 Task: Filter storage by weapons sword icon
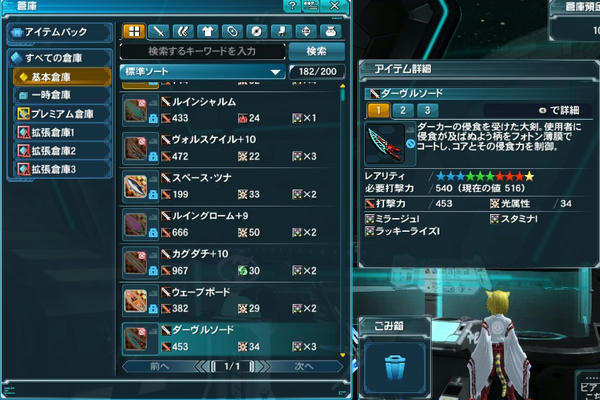click(x=158, y=31)
